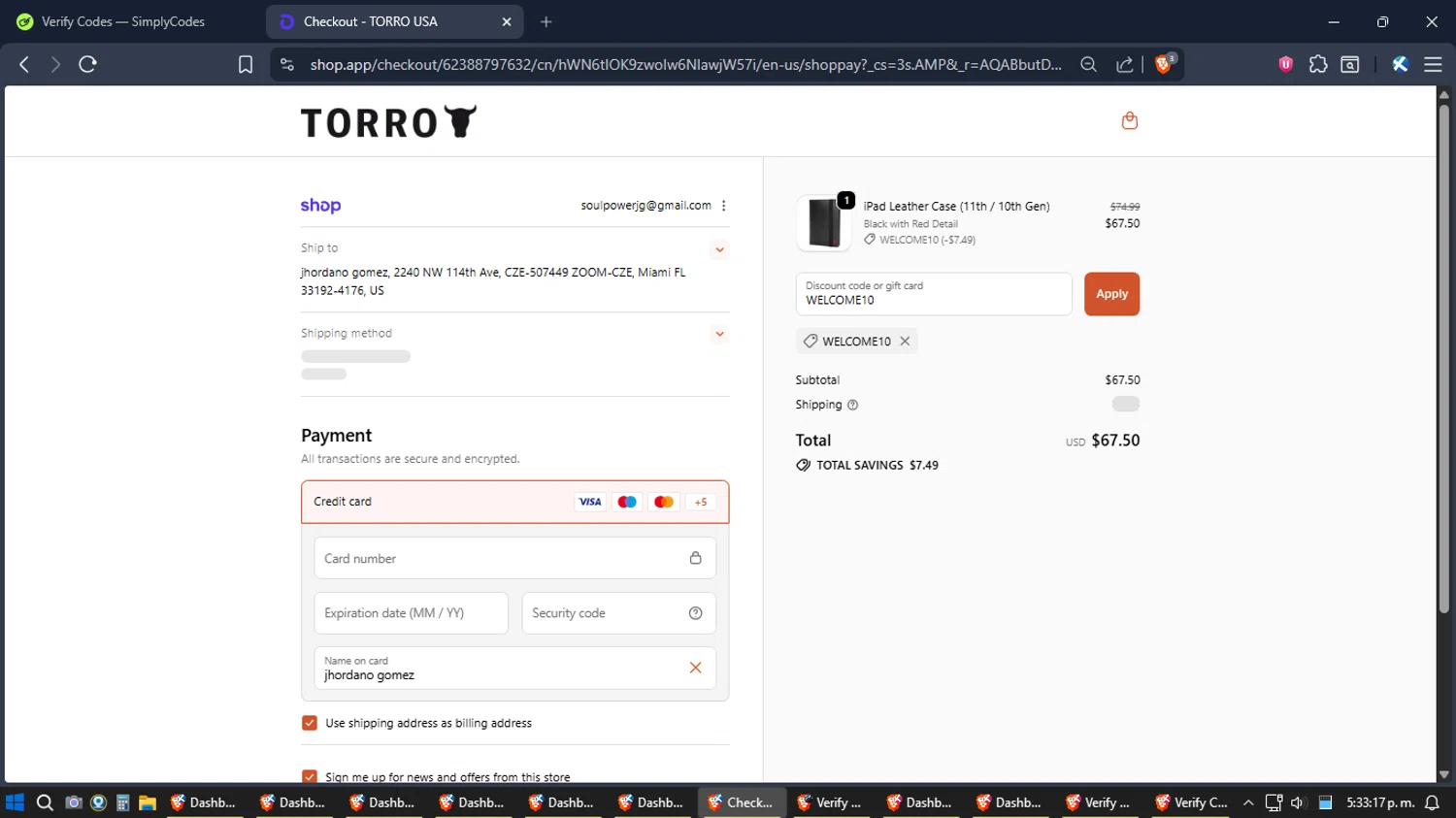This screenshot has width=1456, height=818.
Task: Open the browser hamburger menu
Action: pos(1433,64)
